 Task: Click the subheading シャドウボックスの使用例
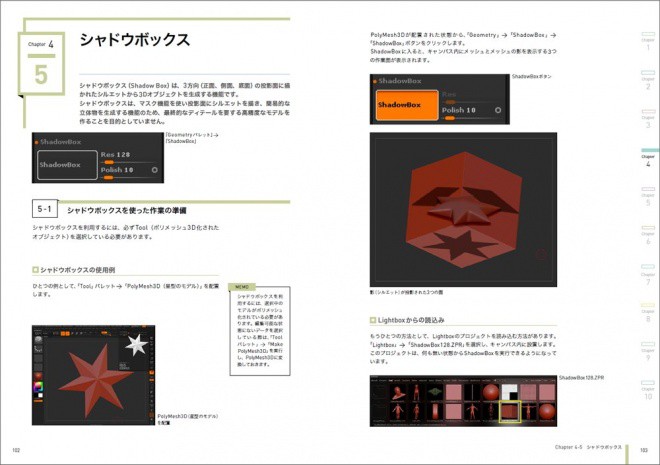click(77, 270)
